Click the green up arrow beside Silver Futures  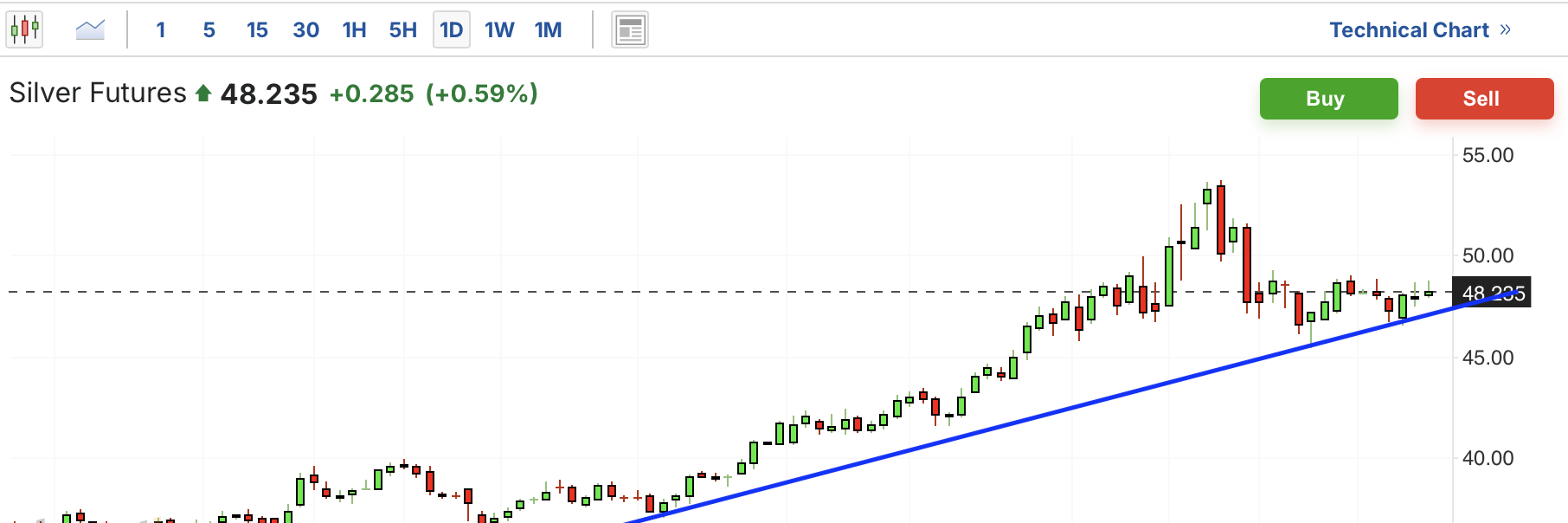coord(203,93)
